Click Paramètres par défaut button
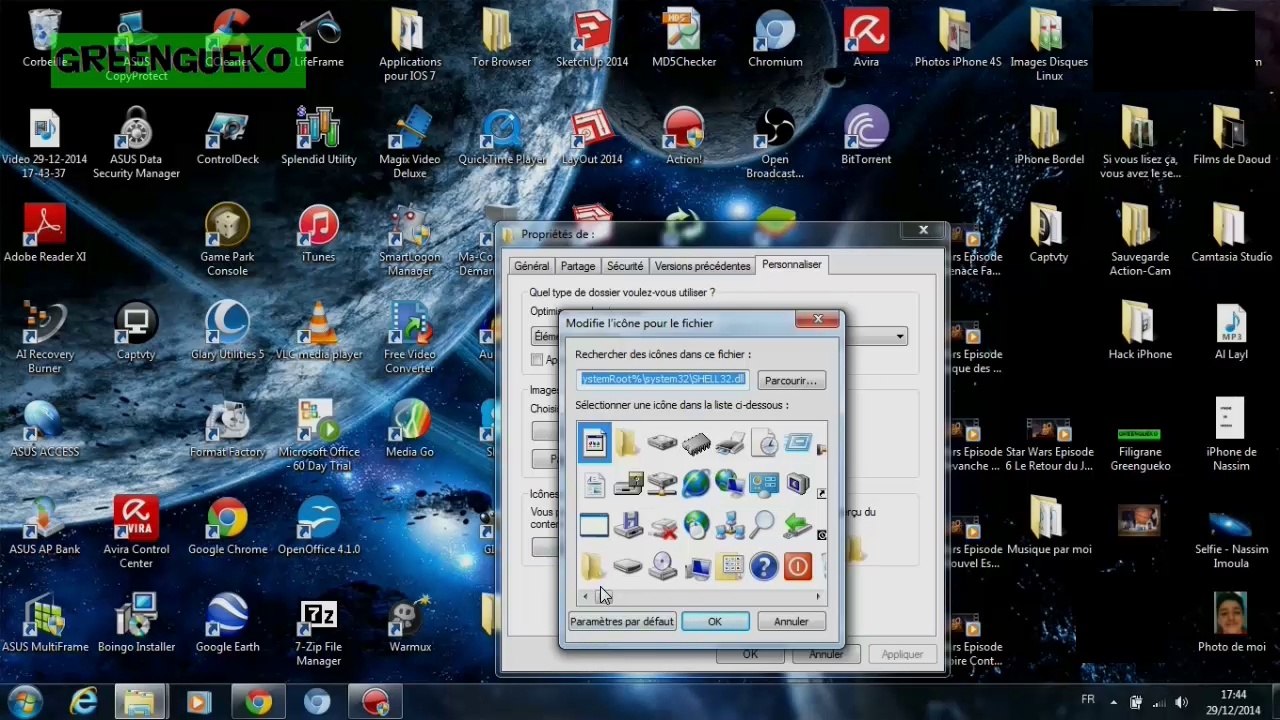The height and width of the screenshot is (720, 1280). [x=622, y=621]
